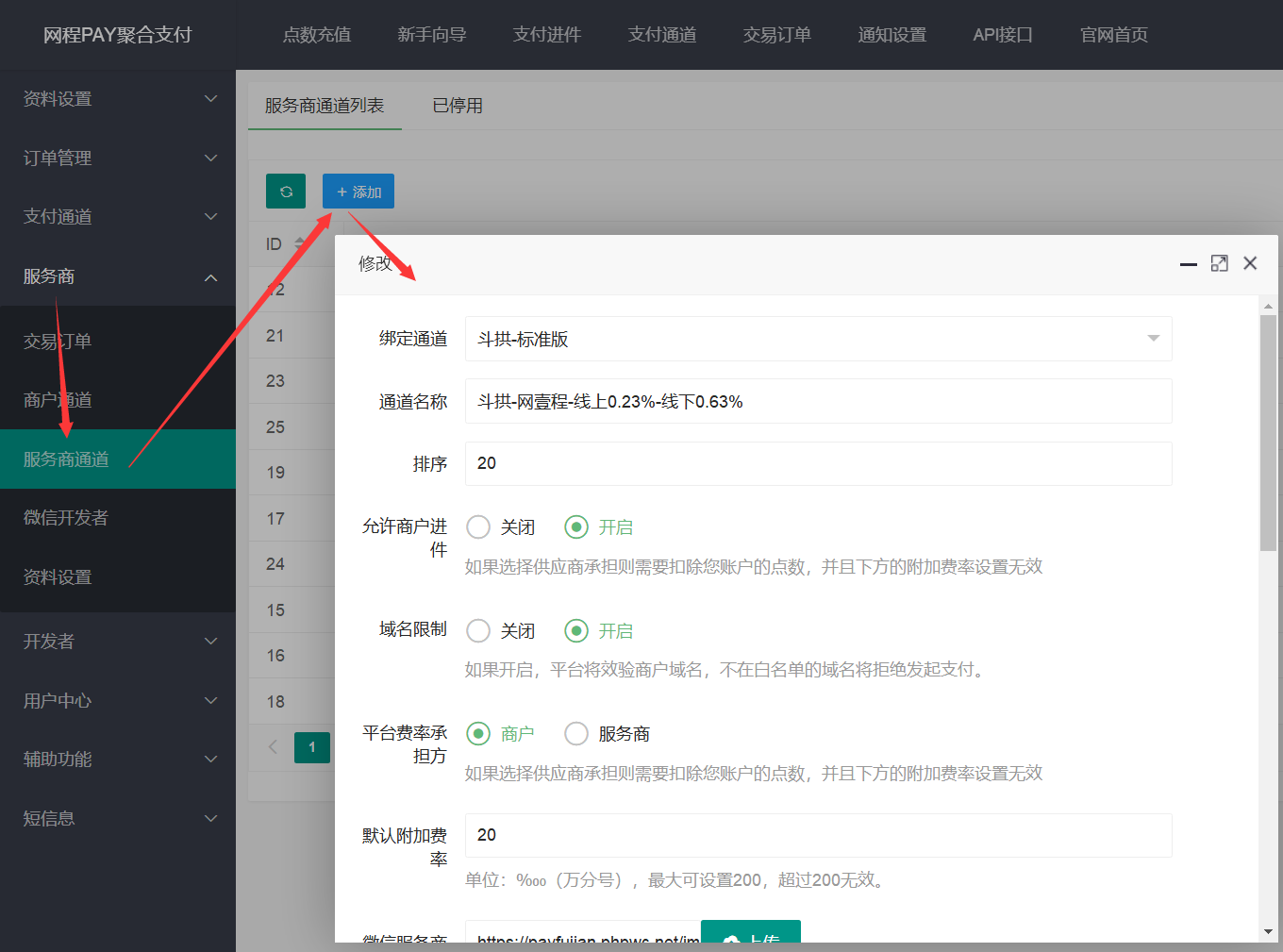Choose 服务商 as 平台费率承担方
1283x952 pixels.
(x=576, y=734)
